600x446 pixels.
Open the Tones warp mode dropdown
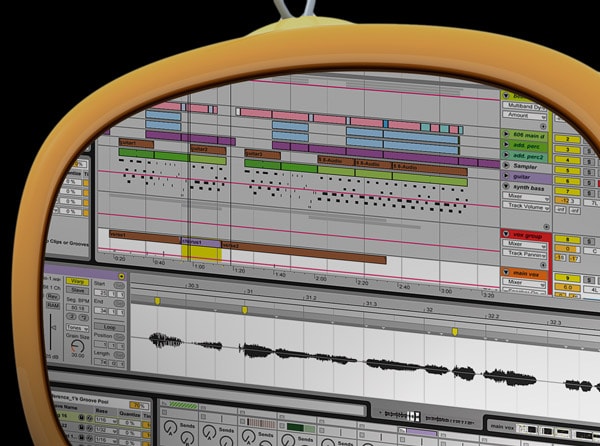pos(76,327)
